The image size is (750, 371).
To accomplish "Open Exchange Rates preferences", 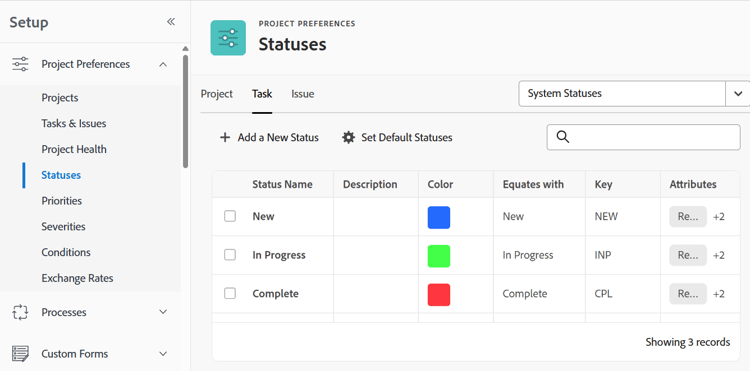I will point(77,278).
